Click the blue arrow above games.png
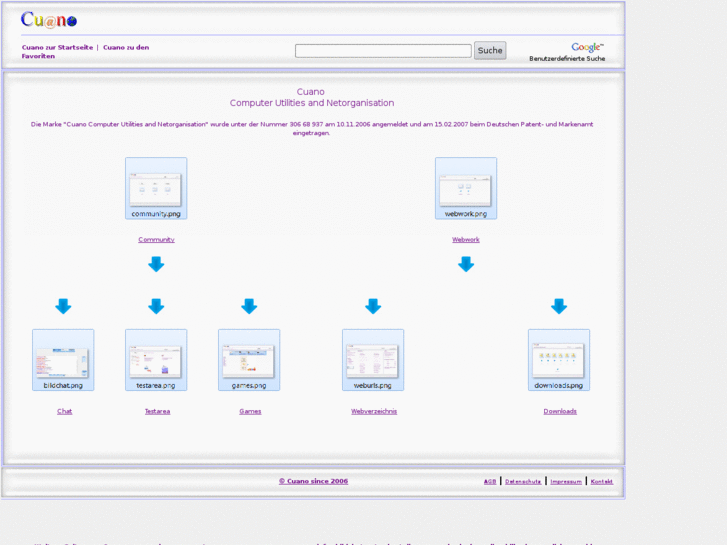Image resolution: width=727 pixels, height=545 pixels. pos(249,306)
